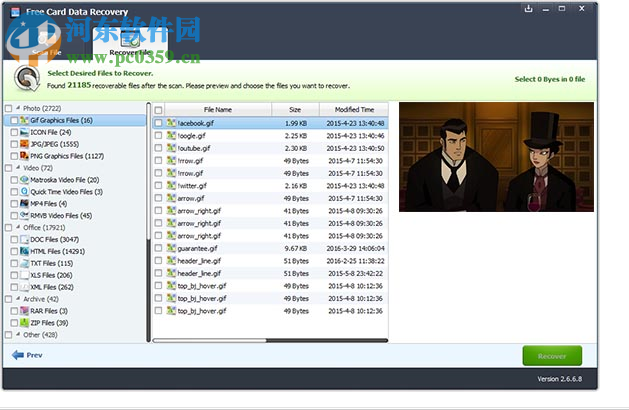Collapse the Office (17921) tree node

[x=18, y=227]
